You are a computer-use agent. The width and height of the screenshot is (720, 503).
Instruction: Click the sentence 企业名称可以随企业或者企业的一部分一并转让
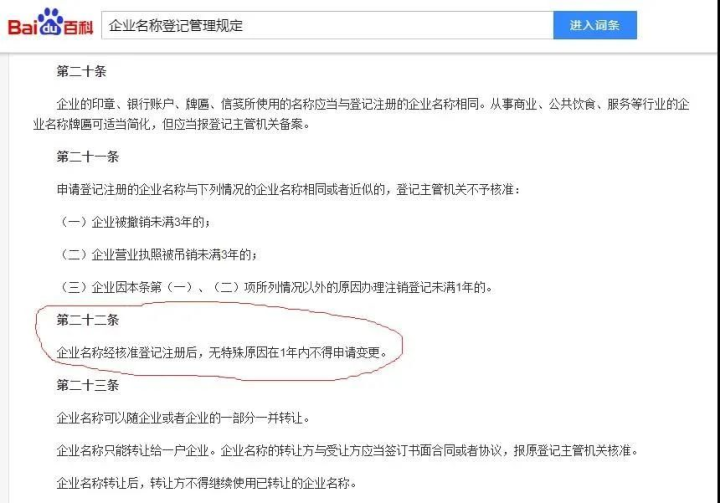183,418
